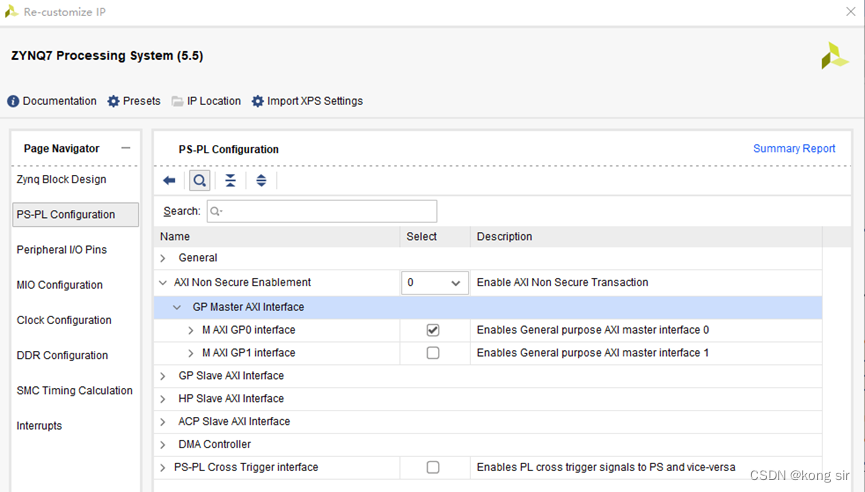The image size is (865, 492).
Task: Enable PS-PL Cross Trigger interface checkbox
Action: click(433, 467)
